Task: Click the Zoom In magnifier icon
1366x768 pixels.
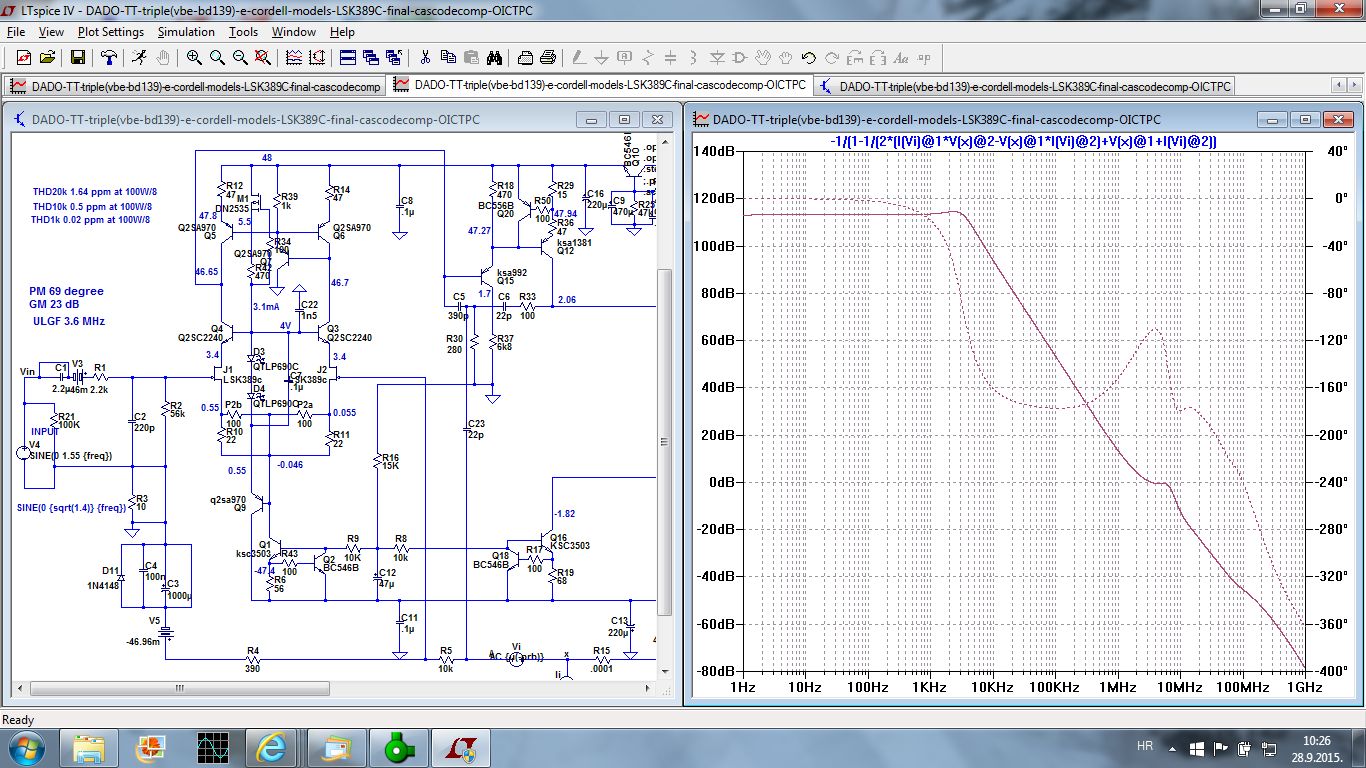Action: pyautogui.click(x=194, y=58)
